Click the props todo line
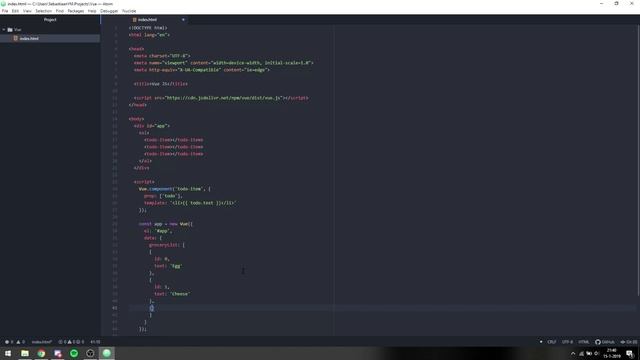Screen dimensions: 640x360 tap(163, 196)
